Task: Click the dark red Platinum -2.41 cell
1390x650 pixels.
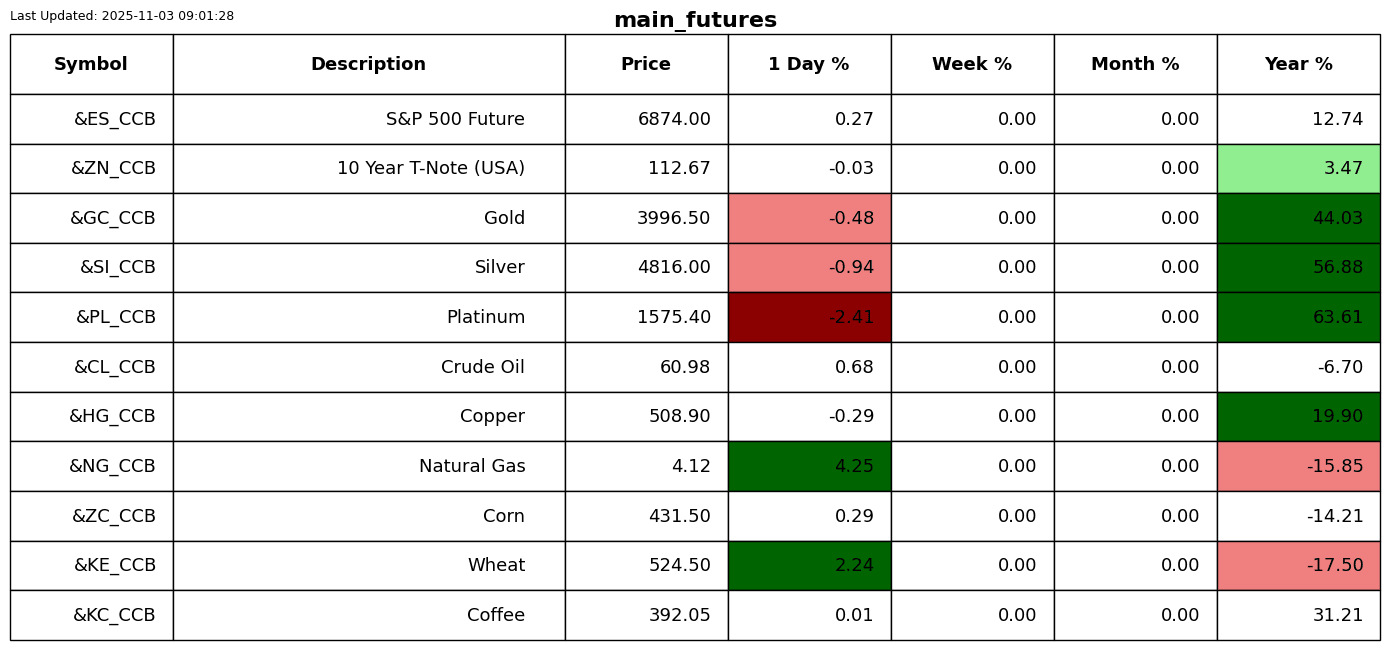Action: (809, 317)
